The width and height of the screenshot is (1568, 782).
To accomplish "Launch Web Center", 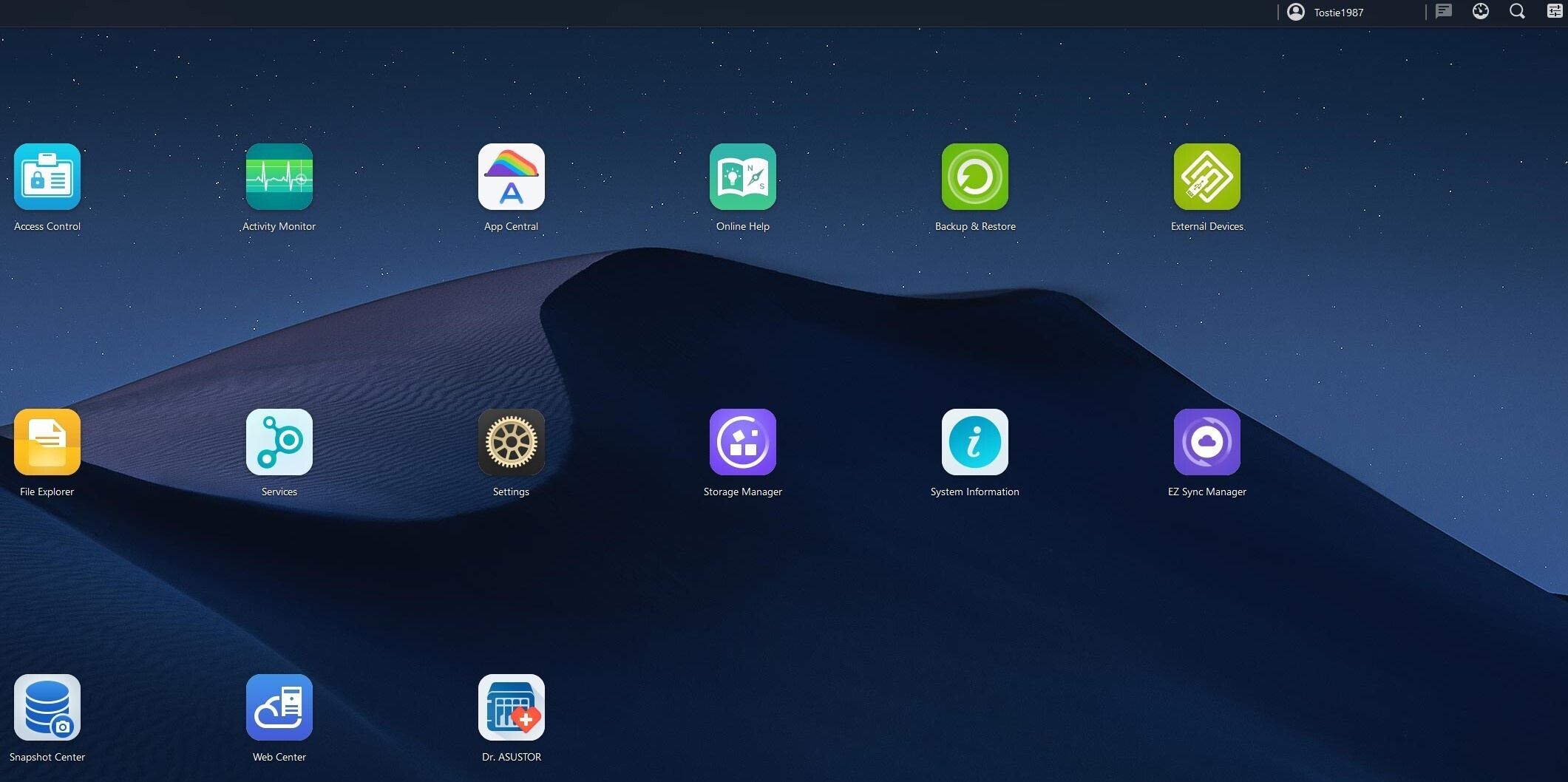I will click(x=279, y=707).
